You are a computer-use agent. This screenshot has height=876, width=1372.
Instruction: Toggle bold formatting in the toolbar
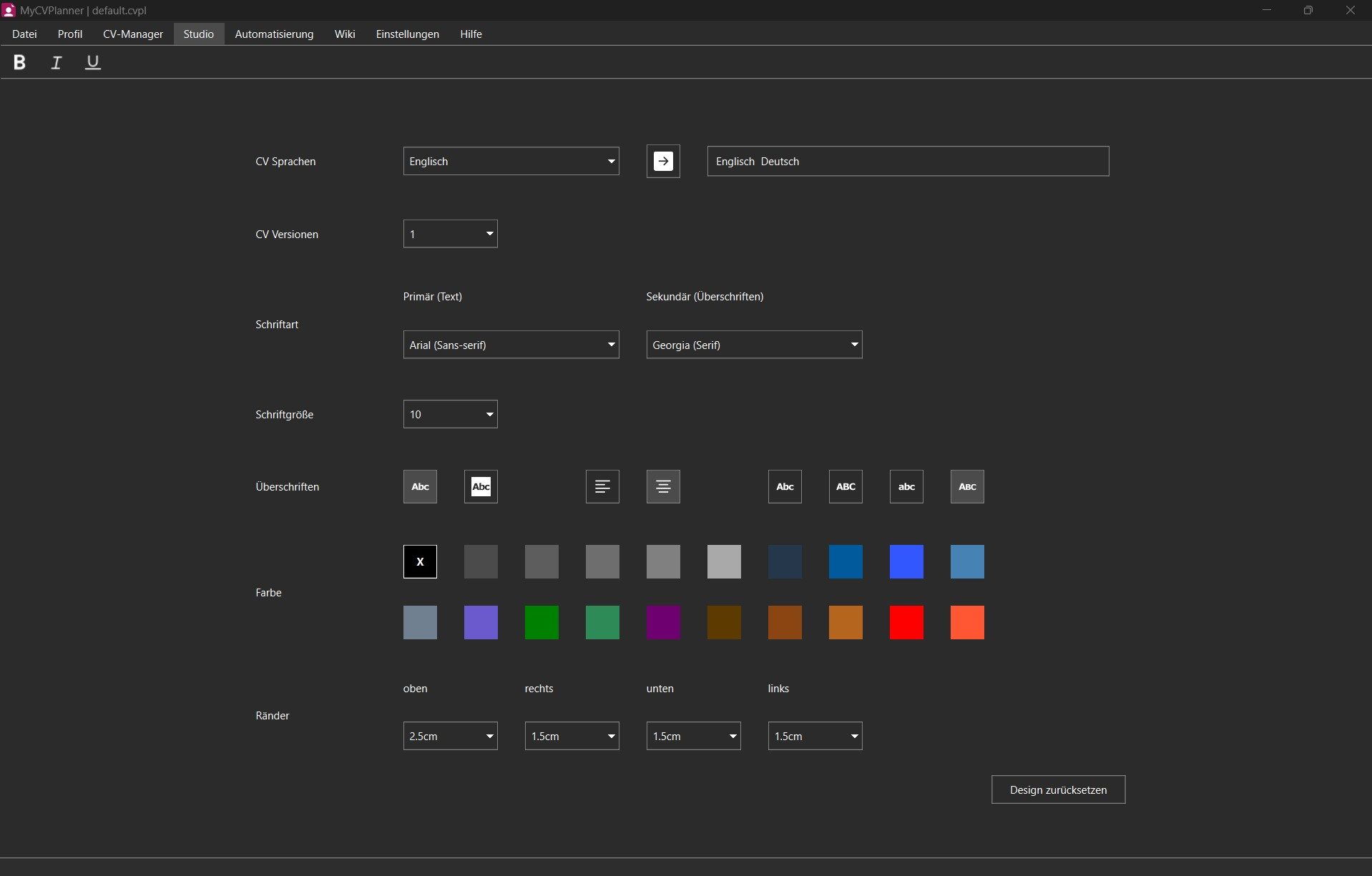19,62
